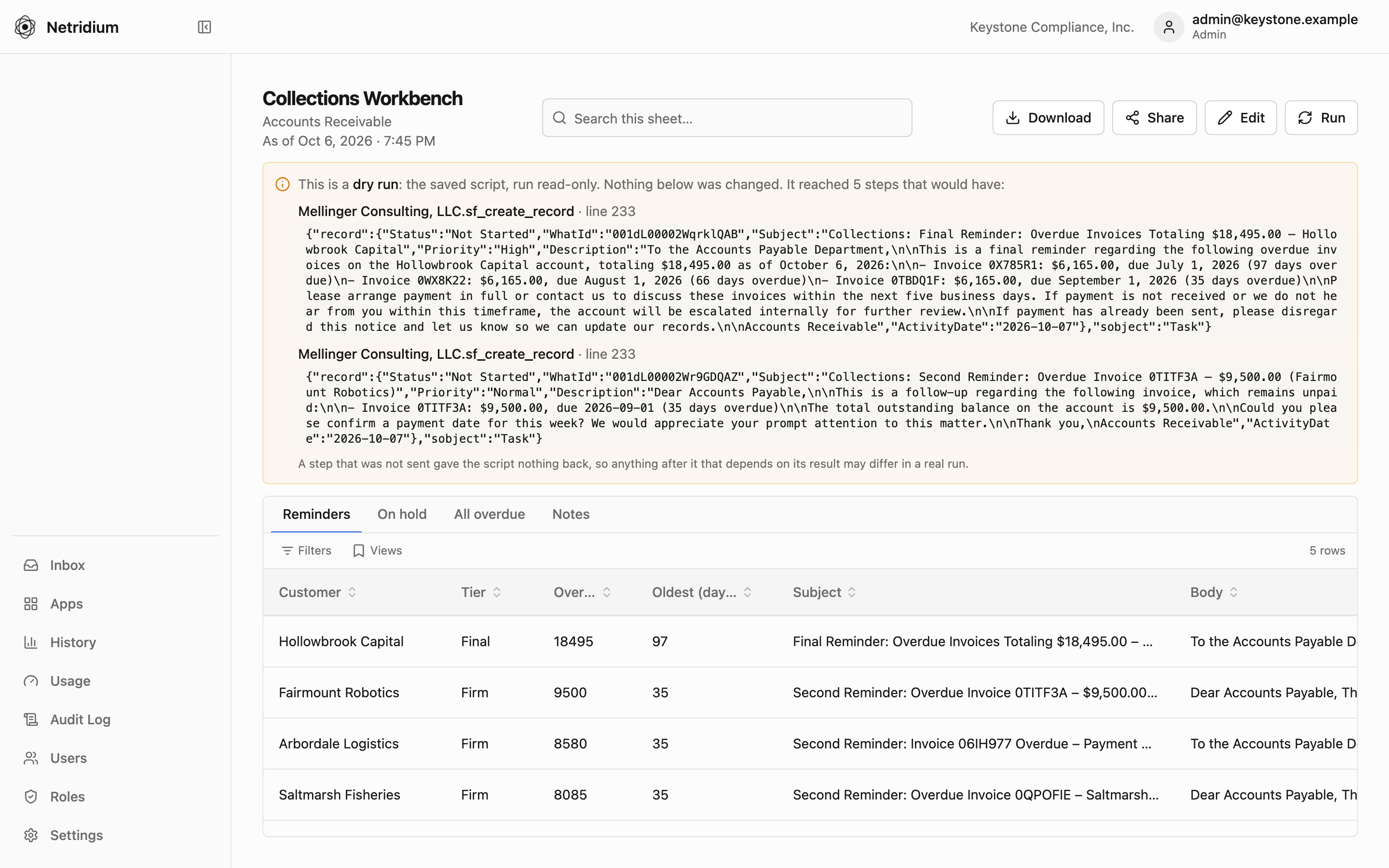This screenshot has width=1389, height=868.
Task: Click the Final tier cell
Action: [475, 642]
